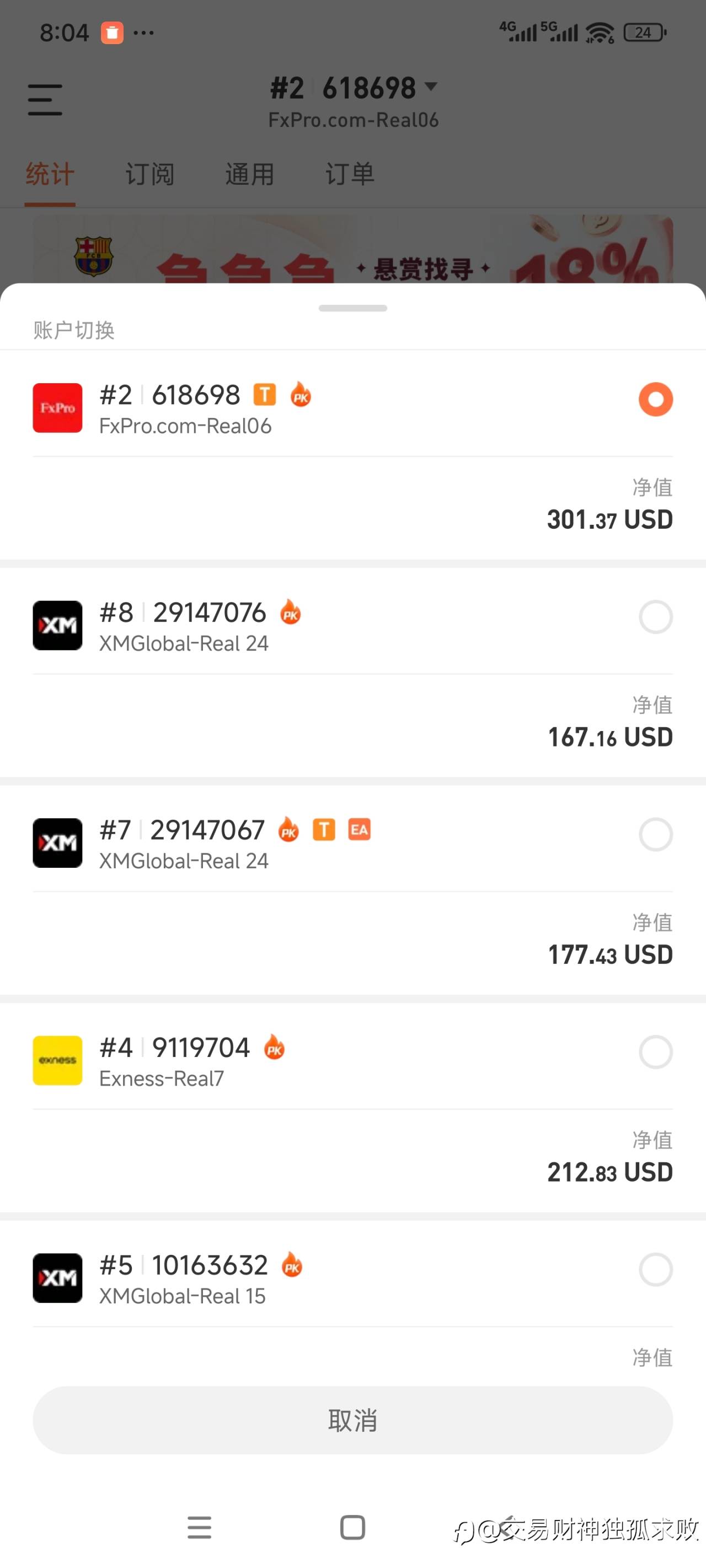
Task: Tap the EA badge on account 29147067
Action: [360, 830]
